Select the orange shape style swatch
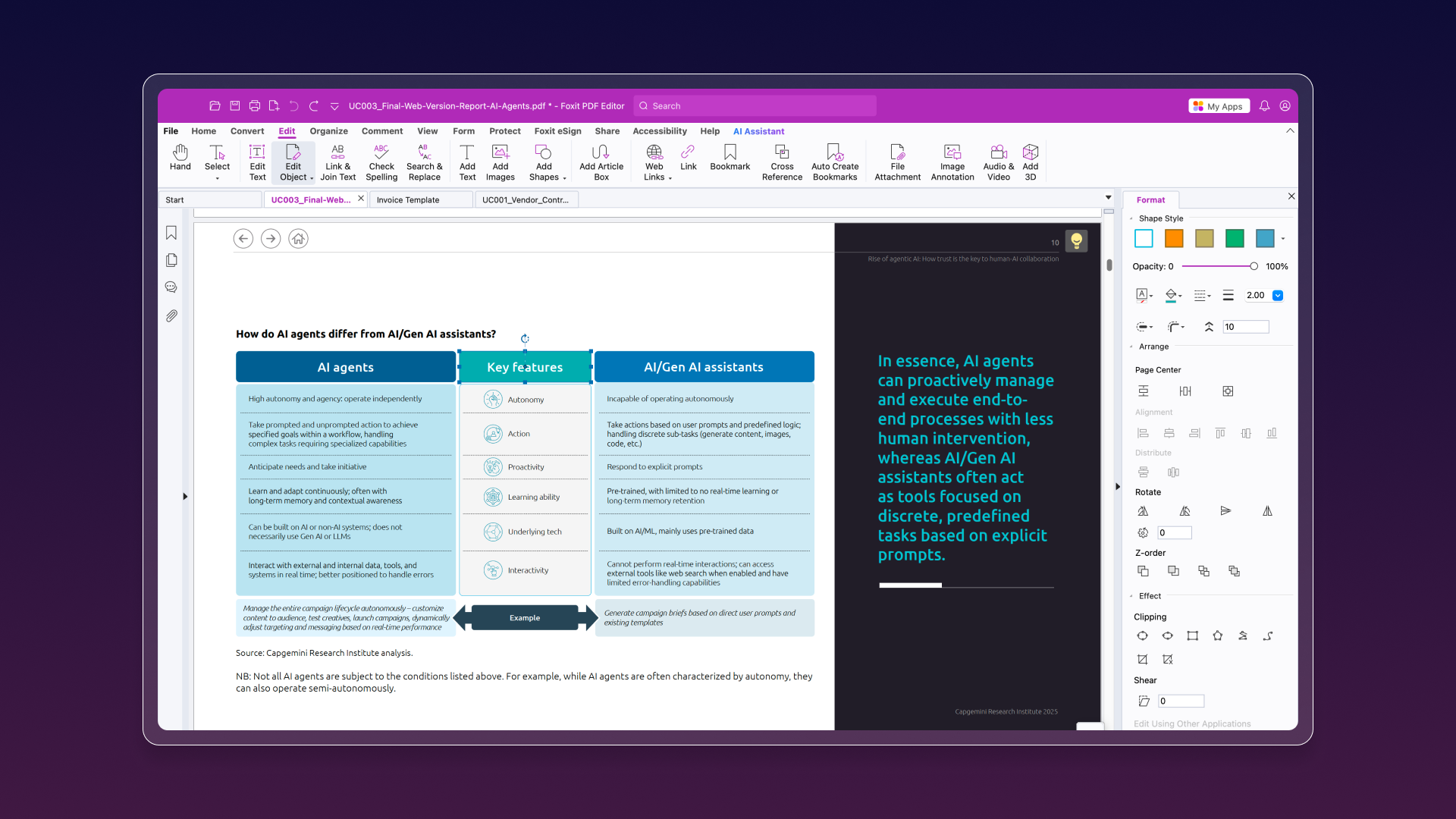This screenshot has height=819, width=1456. [1174, 238]
